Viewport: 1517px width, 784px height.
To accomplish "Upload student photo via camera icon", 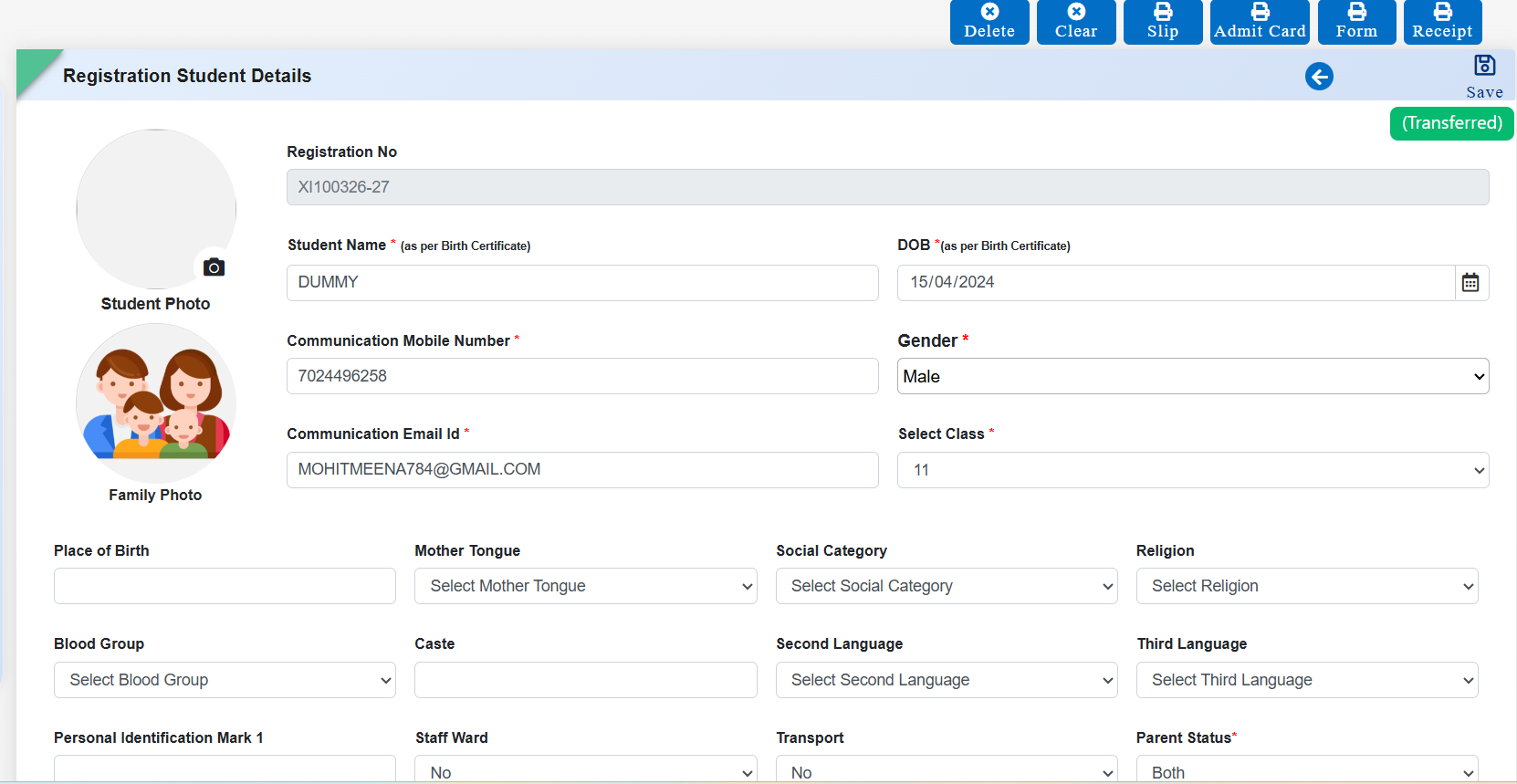I will point(214,267).
